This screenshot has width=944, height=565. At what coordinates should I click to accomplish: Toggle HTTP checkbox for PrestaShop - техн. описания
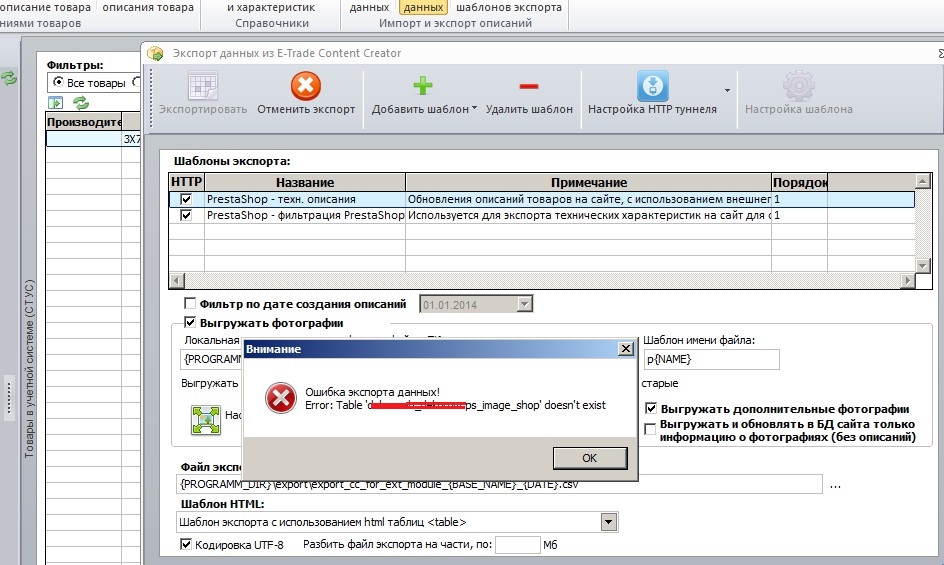coord(186,199)
